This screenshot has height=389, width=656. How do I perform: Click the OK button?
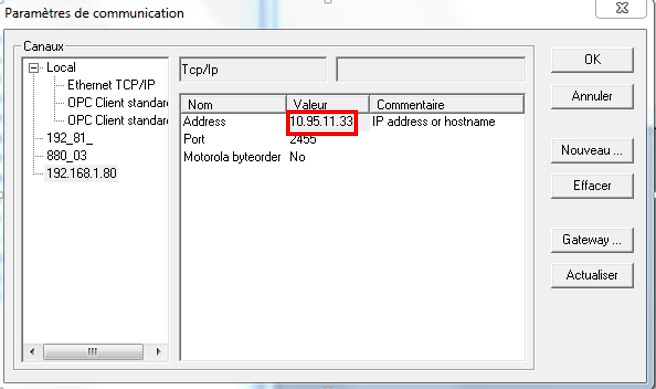(x=592, y=60)
